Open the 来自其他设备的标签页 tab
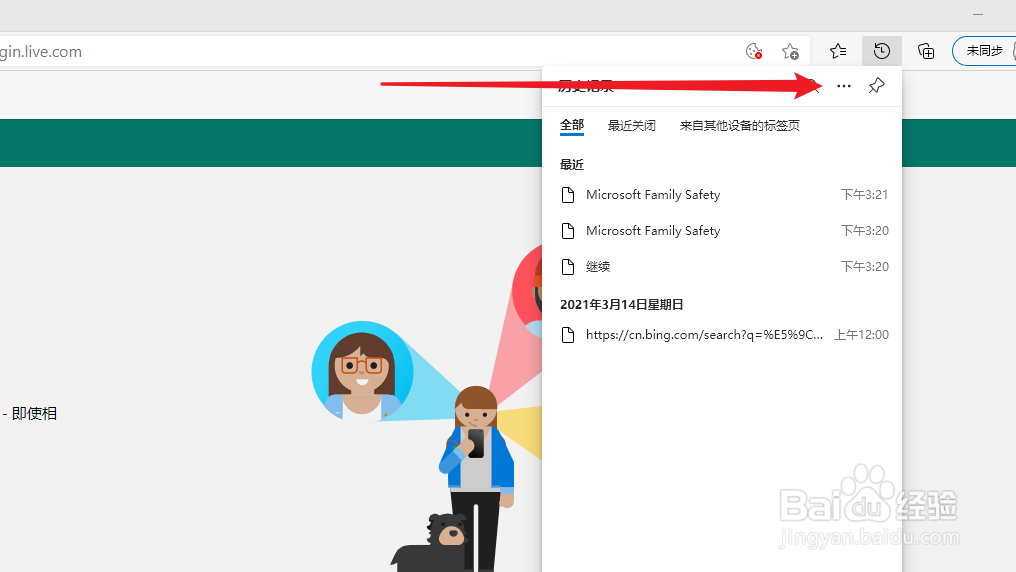This screenshot has height=572, width=1016. coord(739,126)
